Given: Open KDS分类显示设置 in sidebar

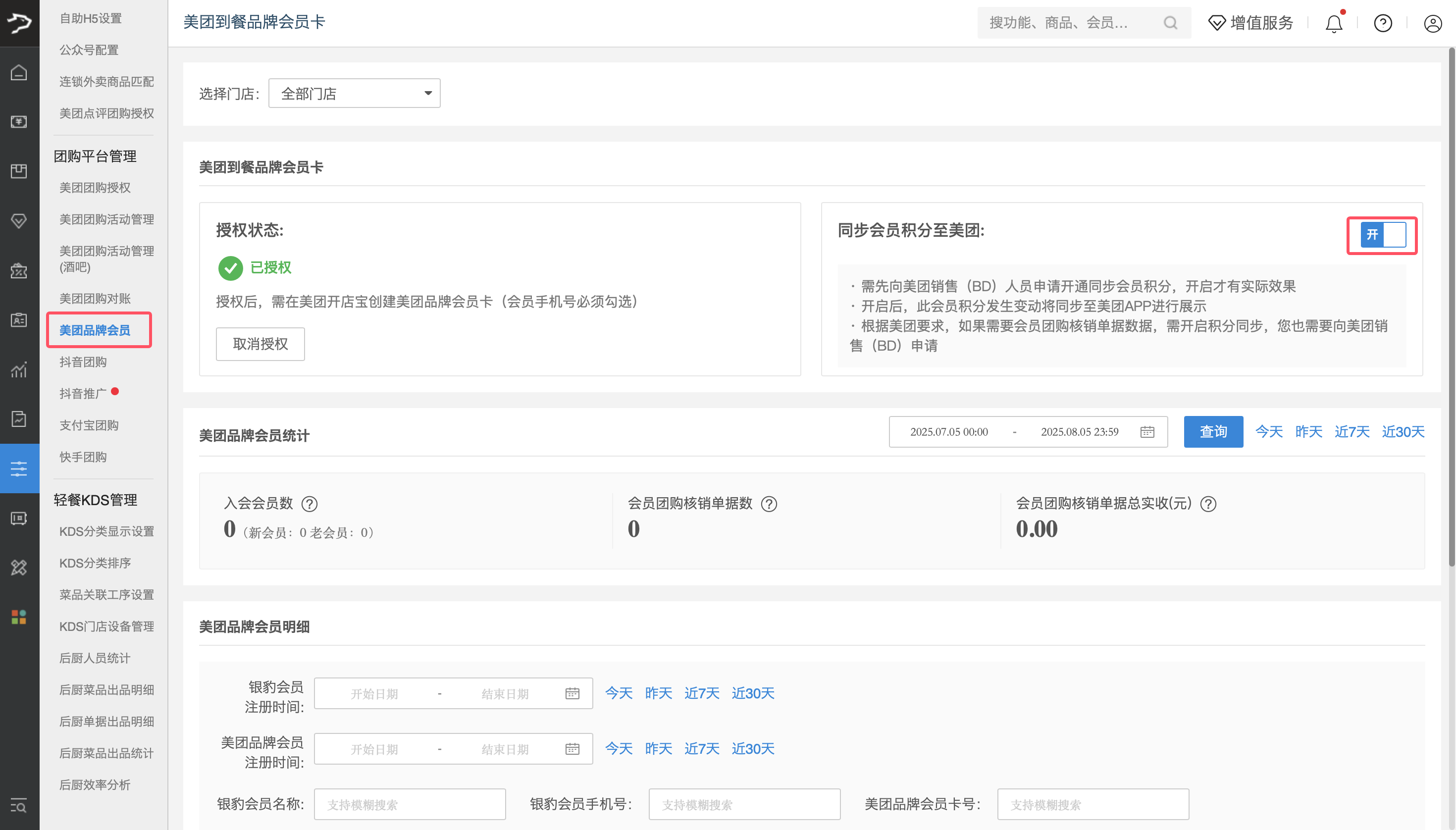Looking at the screenshot, I should click(106, 531).
